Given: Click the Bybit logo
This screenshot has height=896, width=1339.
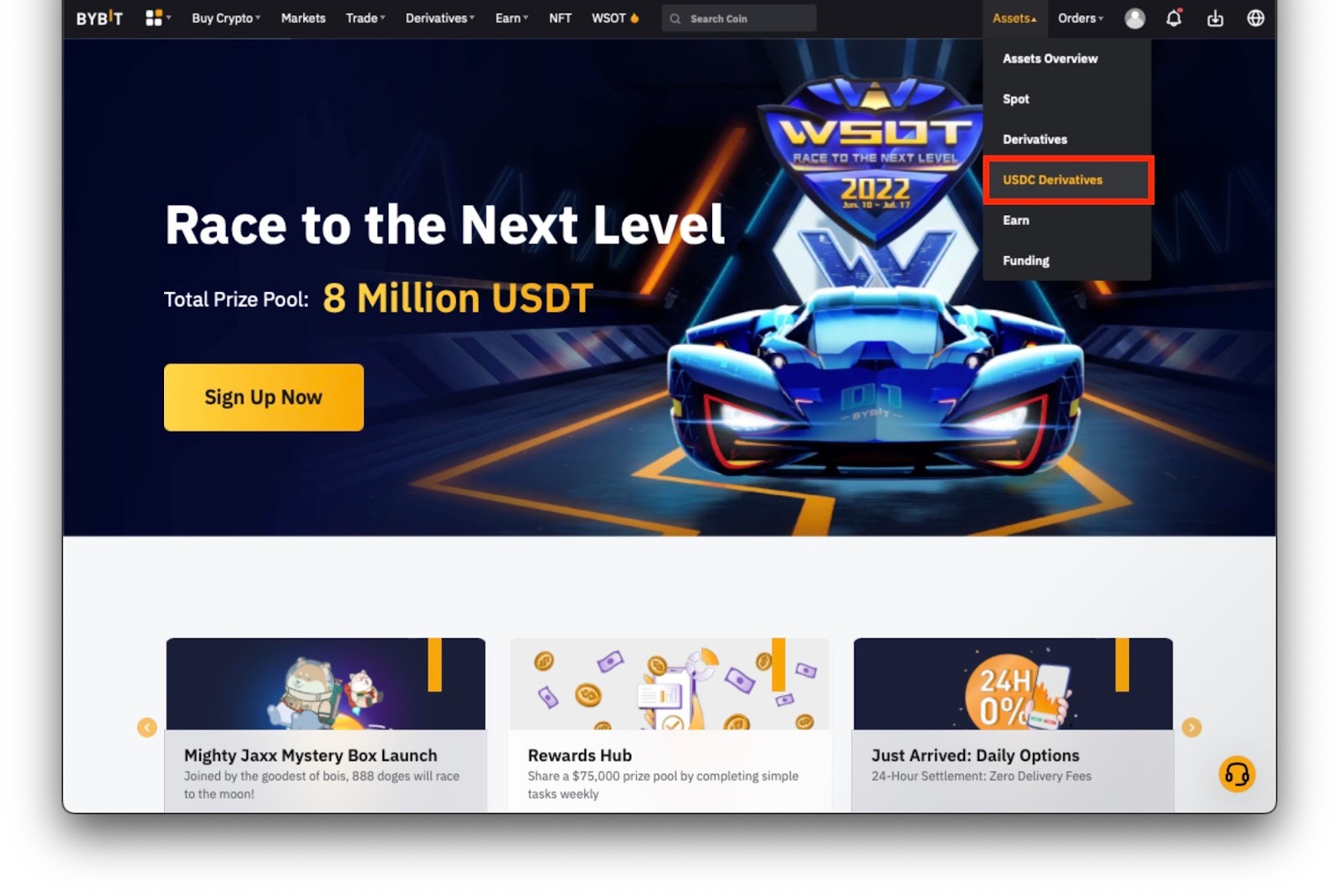Looking at the screenshot, I should click(99, 18).
